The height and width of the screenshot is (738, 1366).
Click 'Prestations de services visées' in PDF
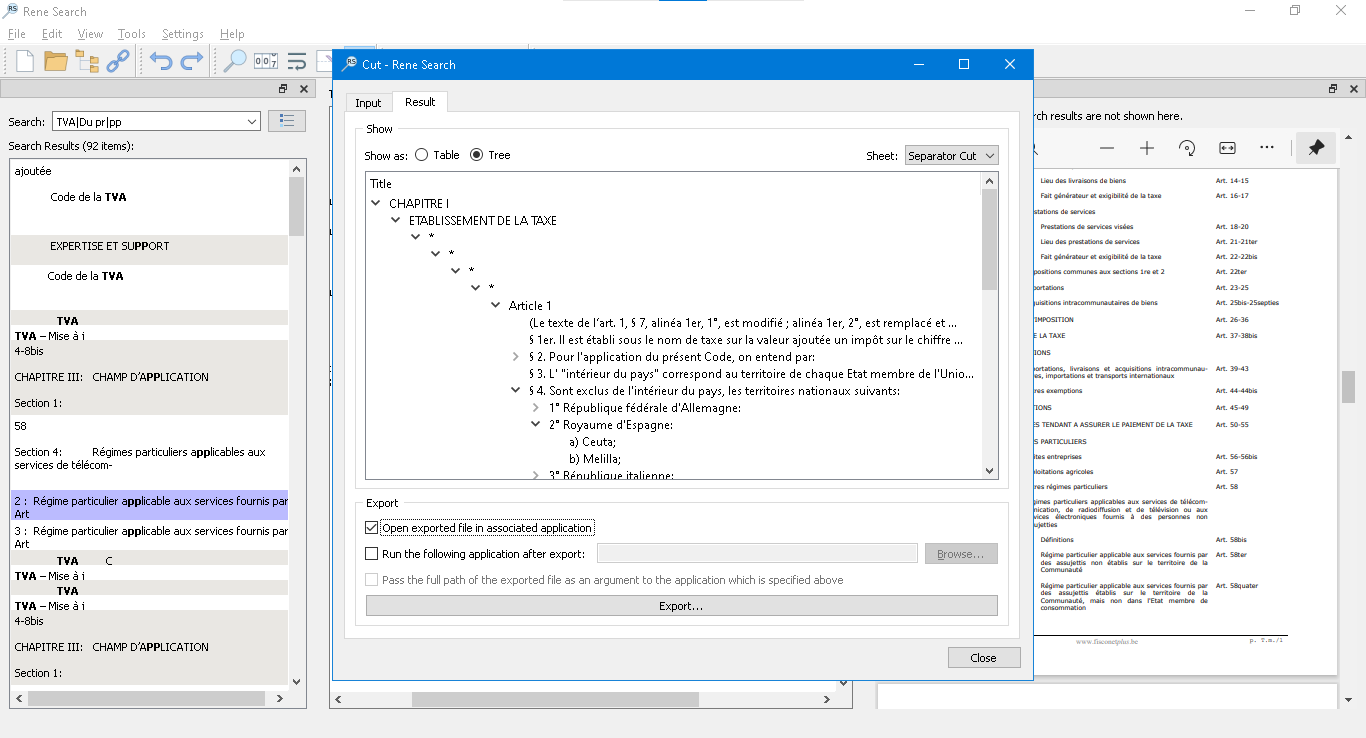click(x=1086, y=227)
